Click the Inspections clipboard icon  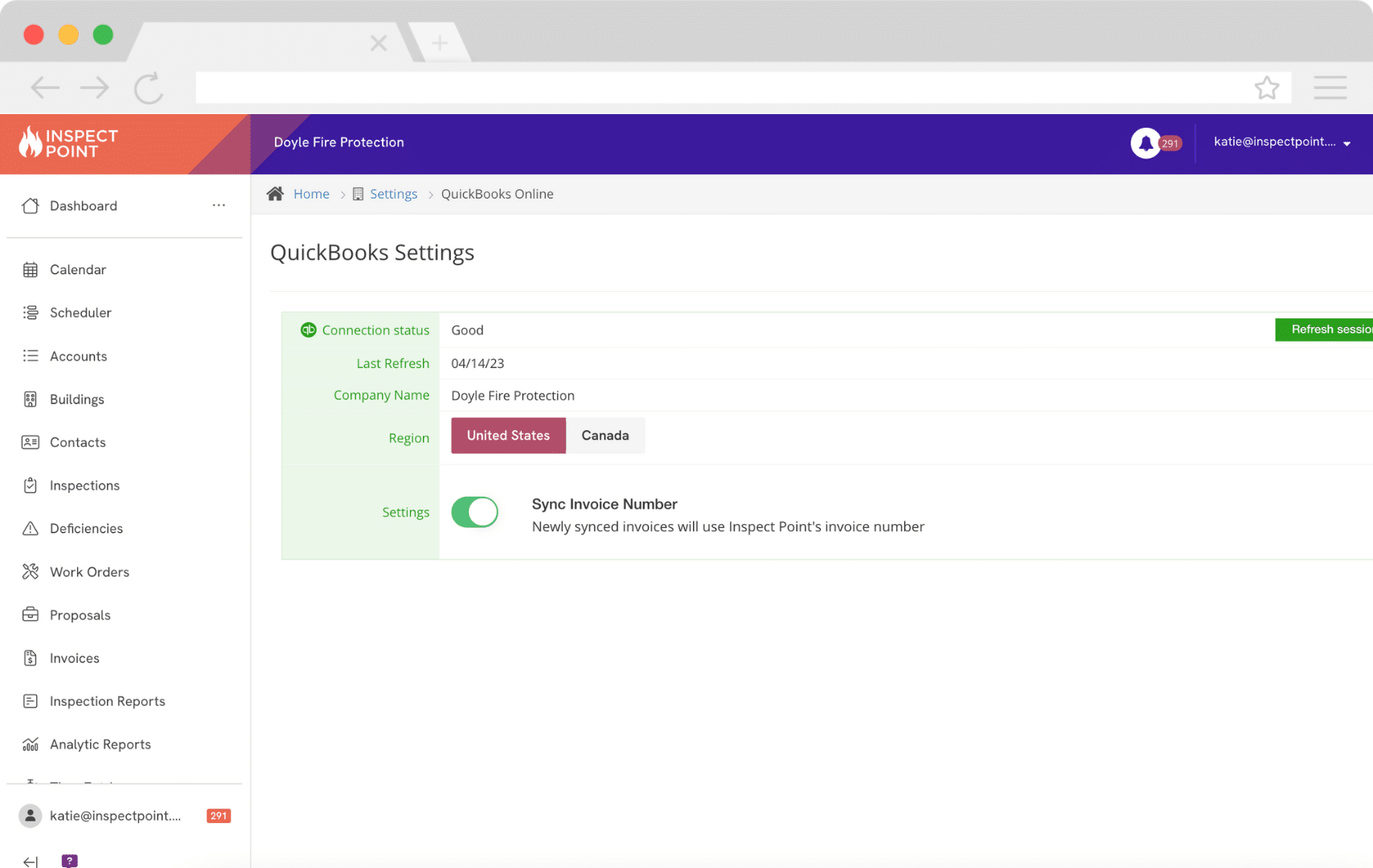[x=31, y=485]
